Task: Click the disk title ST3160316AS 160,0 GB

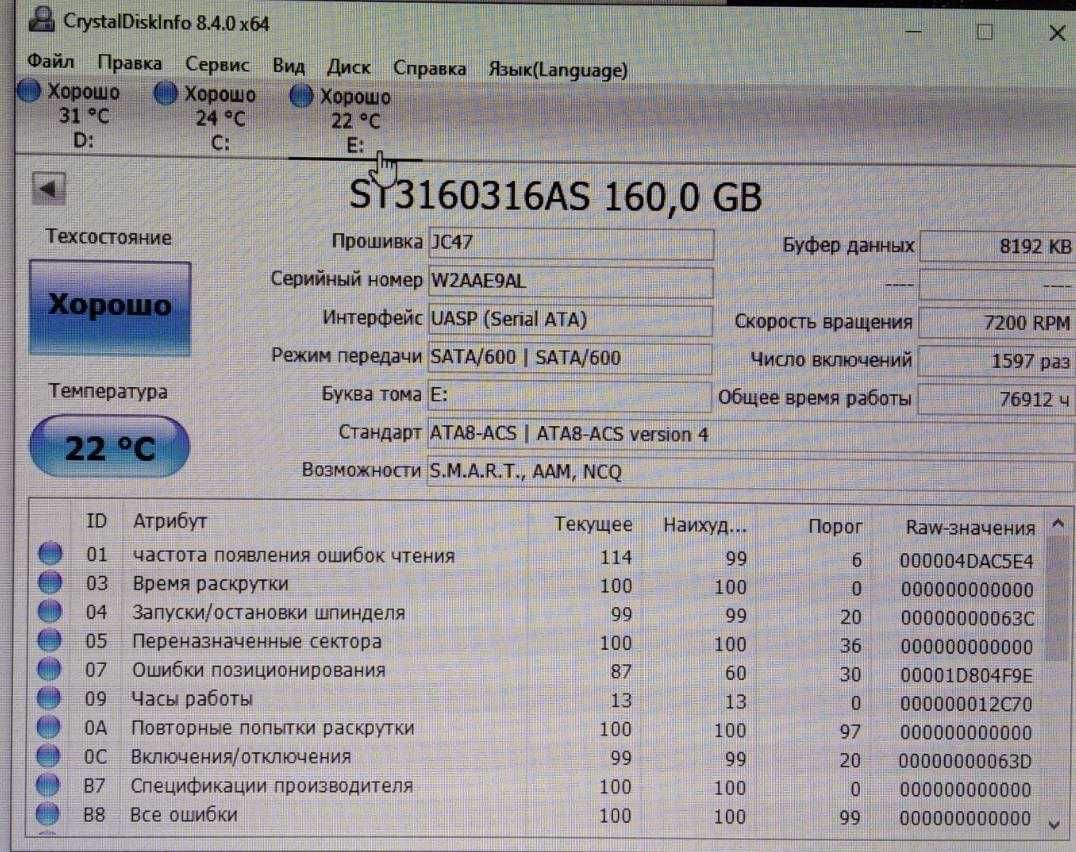Action: click(x=555, y=196)
